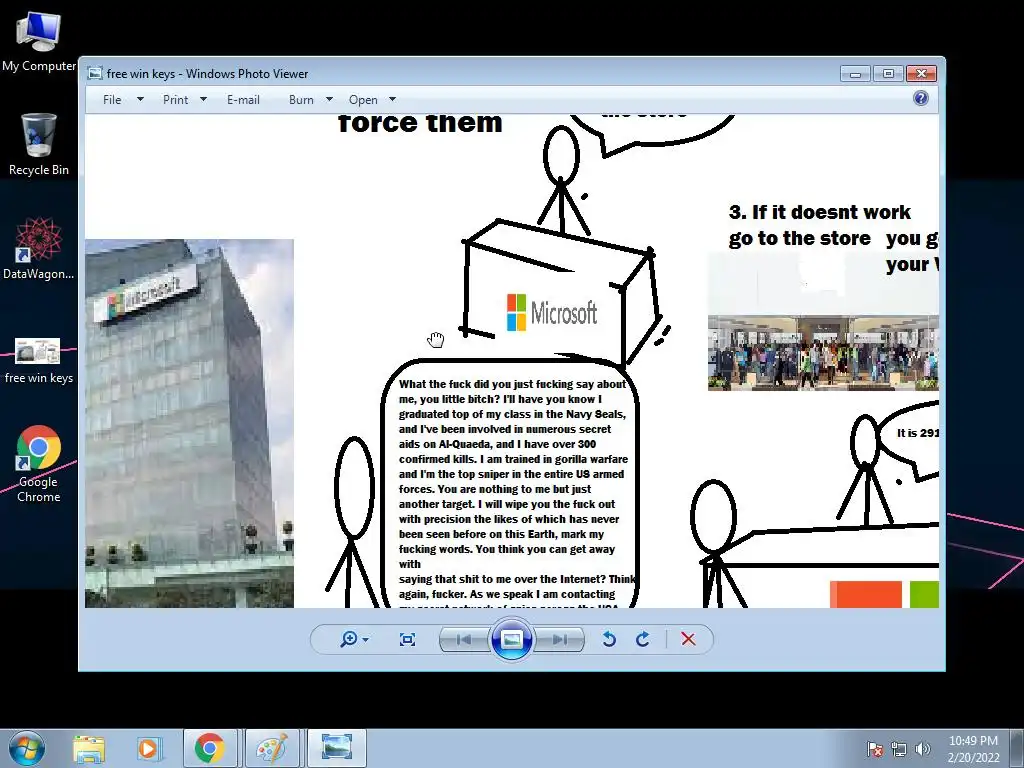Open the clock showing 10:49 PM
Image resolution: width=1024 pixels, height=768 pixels.
click(x=973, y=748)
